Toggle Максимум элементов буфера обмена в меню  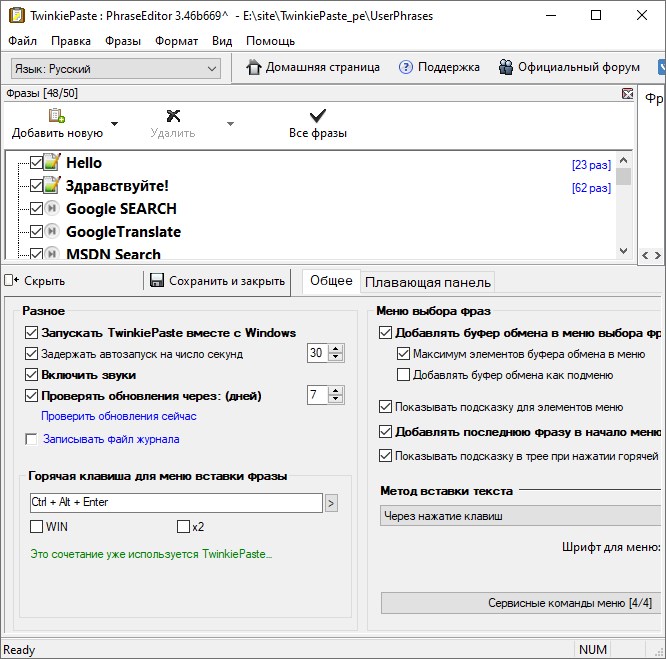click(x=403, y=354)
